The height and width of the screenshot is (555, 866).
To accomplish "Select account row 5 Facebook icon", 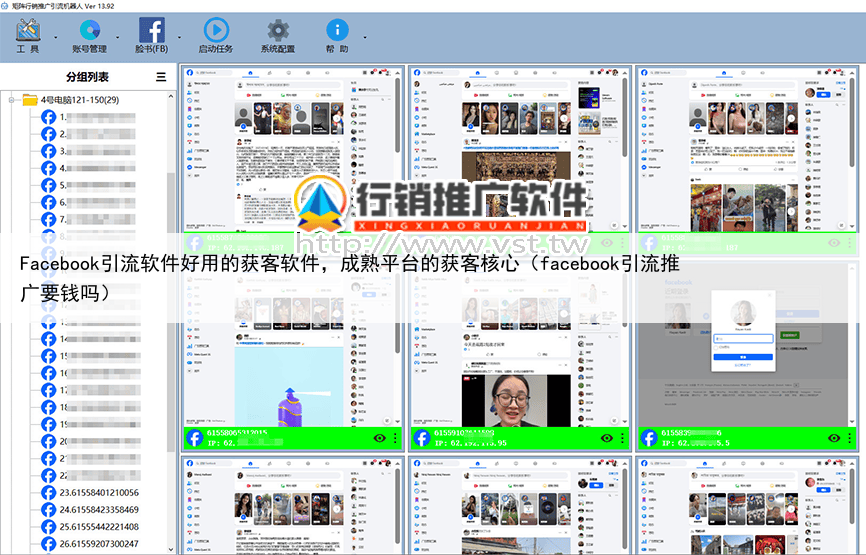I will [x=49, y=186].
